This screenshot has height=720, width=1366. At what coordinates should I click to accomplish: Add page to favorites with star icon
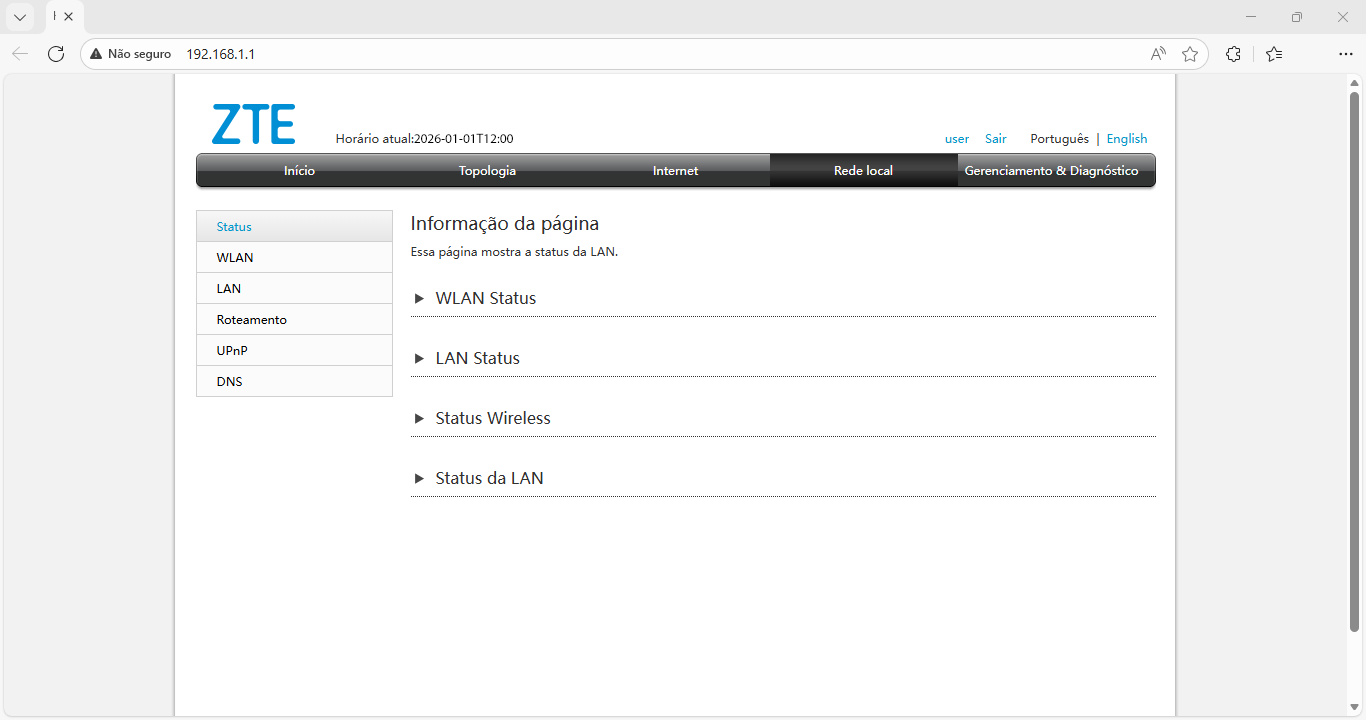tap(1190, 54)
